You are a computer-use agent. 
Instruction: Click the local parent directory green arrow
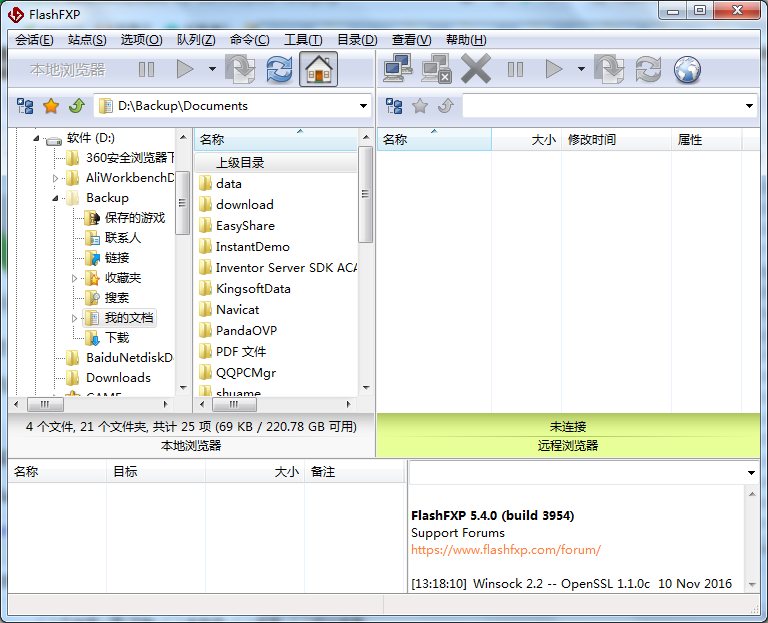coord(76,106)
